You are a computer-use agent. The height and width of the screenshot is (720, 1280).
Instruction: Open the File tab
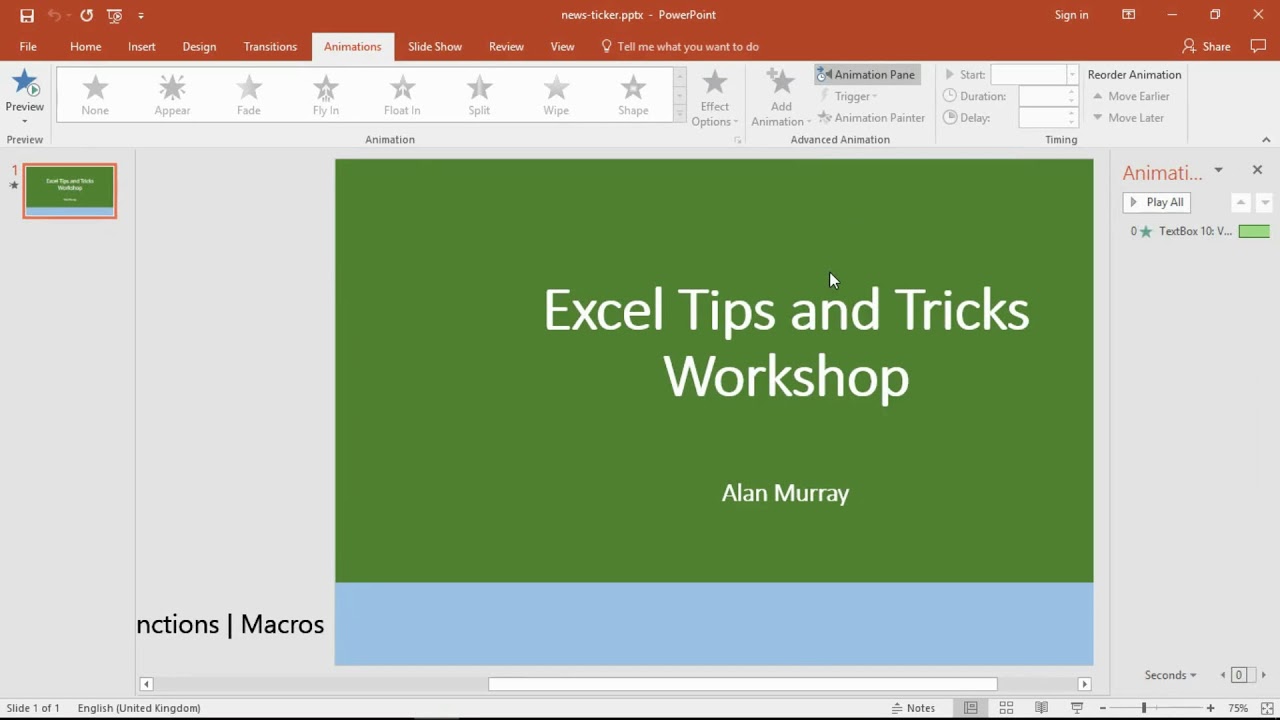coord(28,47)
